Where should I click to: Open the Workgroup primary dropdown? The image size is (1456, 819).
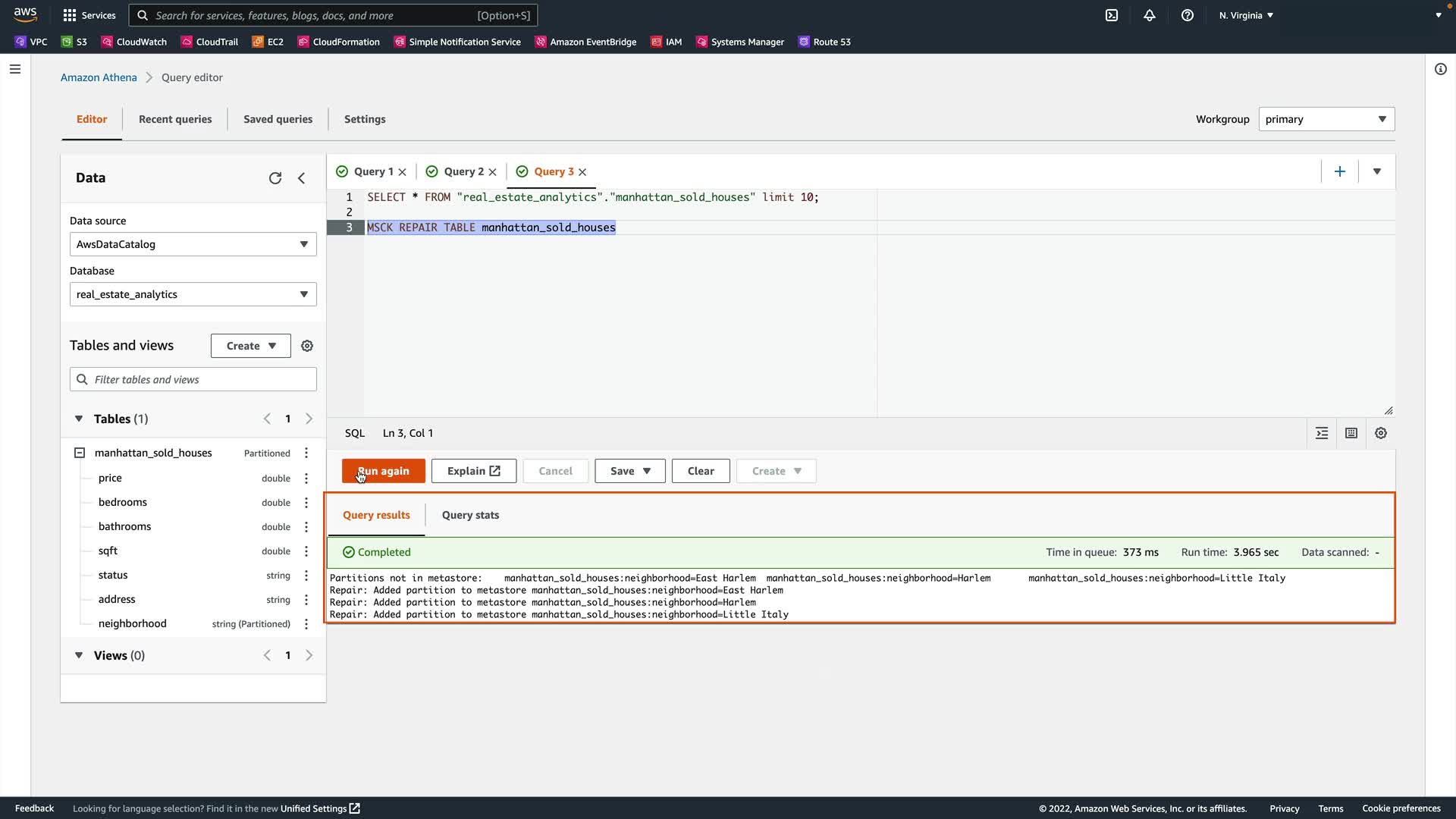click(1326, 119)
